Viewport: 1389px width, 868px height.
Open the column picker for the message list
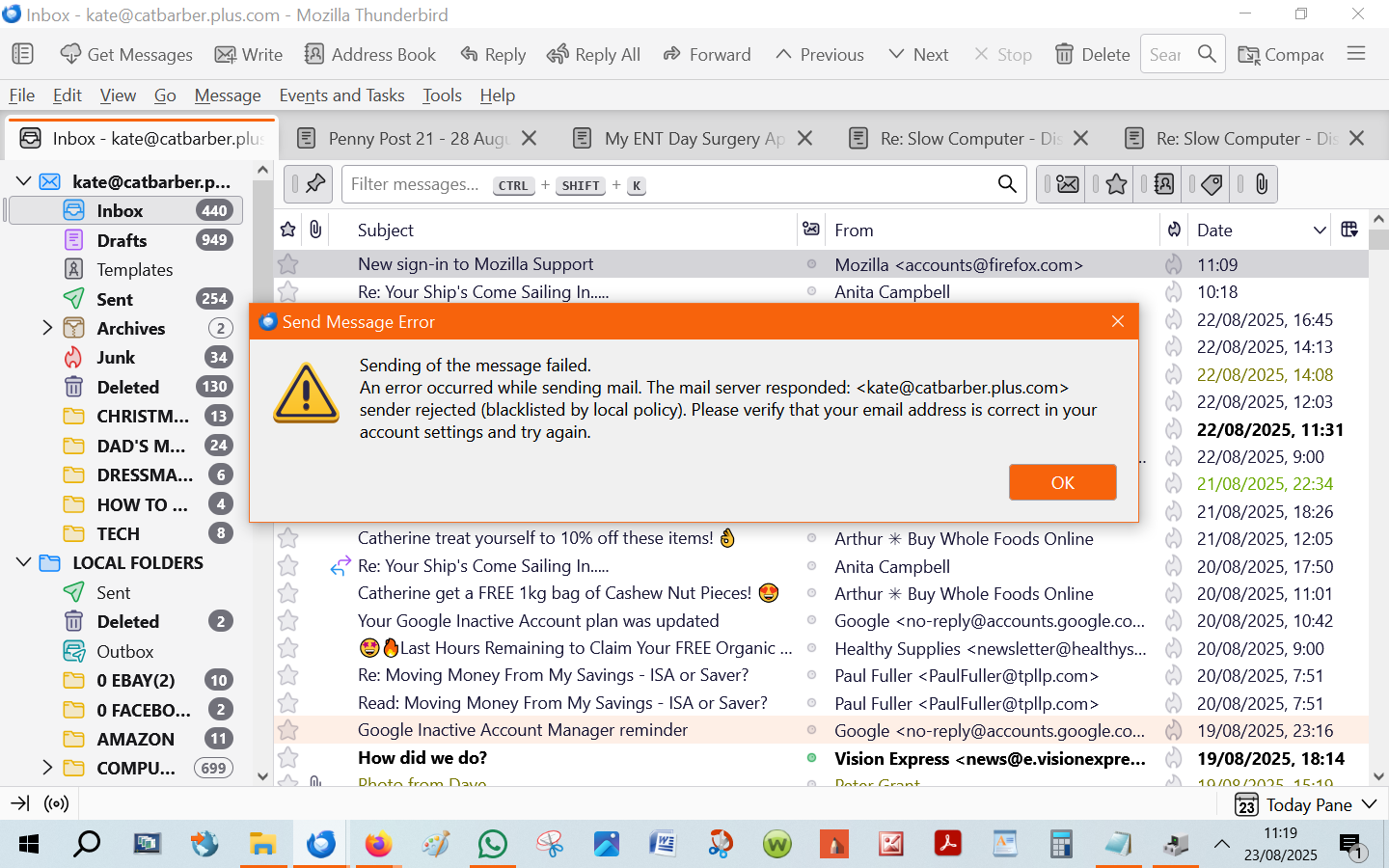[1349, 230]
